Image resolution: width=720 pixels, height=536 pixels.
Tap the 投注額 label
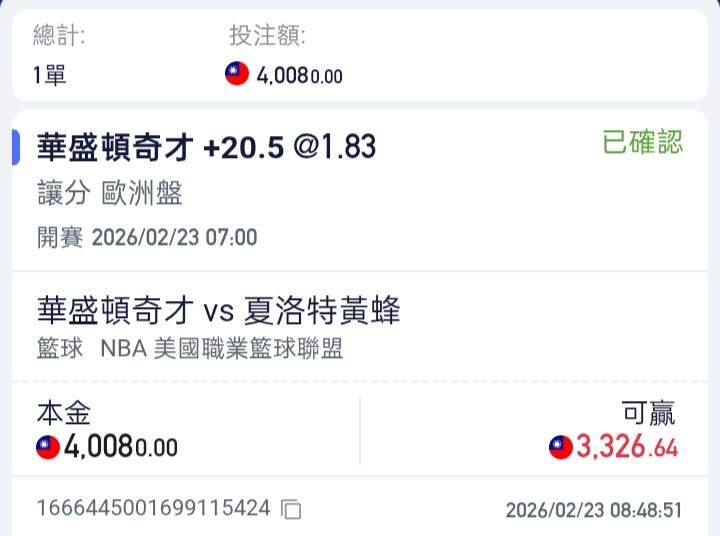tap(267, 37)
